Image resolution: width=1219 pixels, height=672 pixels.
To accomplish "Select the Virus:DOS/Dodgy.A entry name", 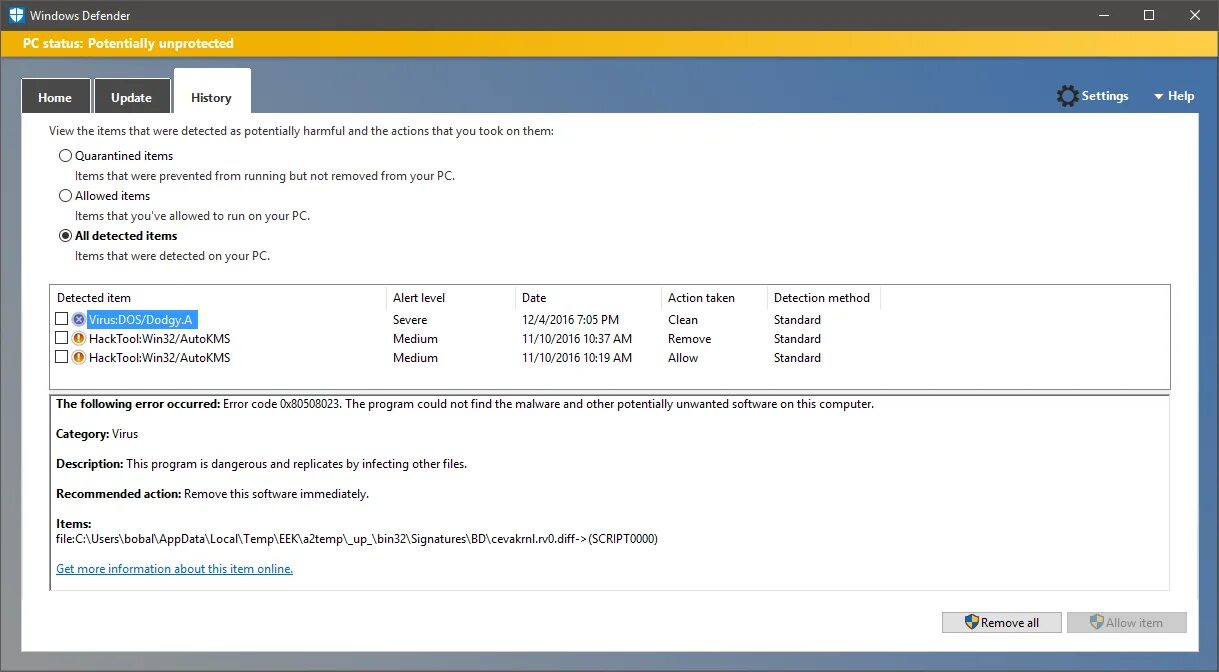I will click(x=141, y=320).
